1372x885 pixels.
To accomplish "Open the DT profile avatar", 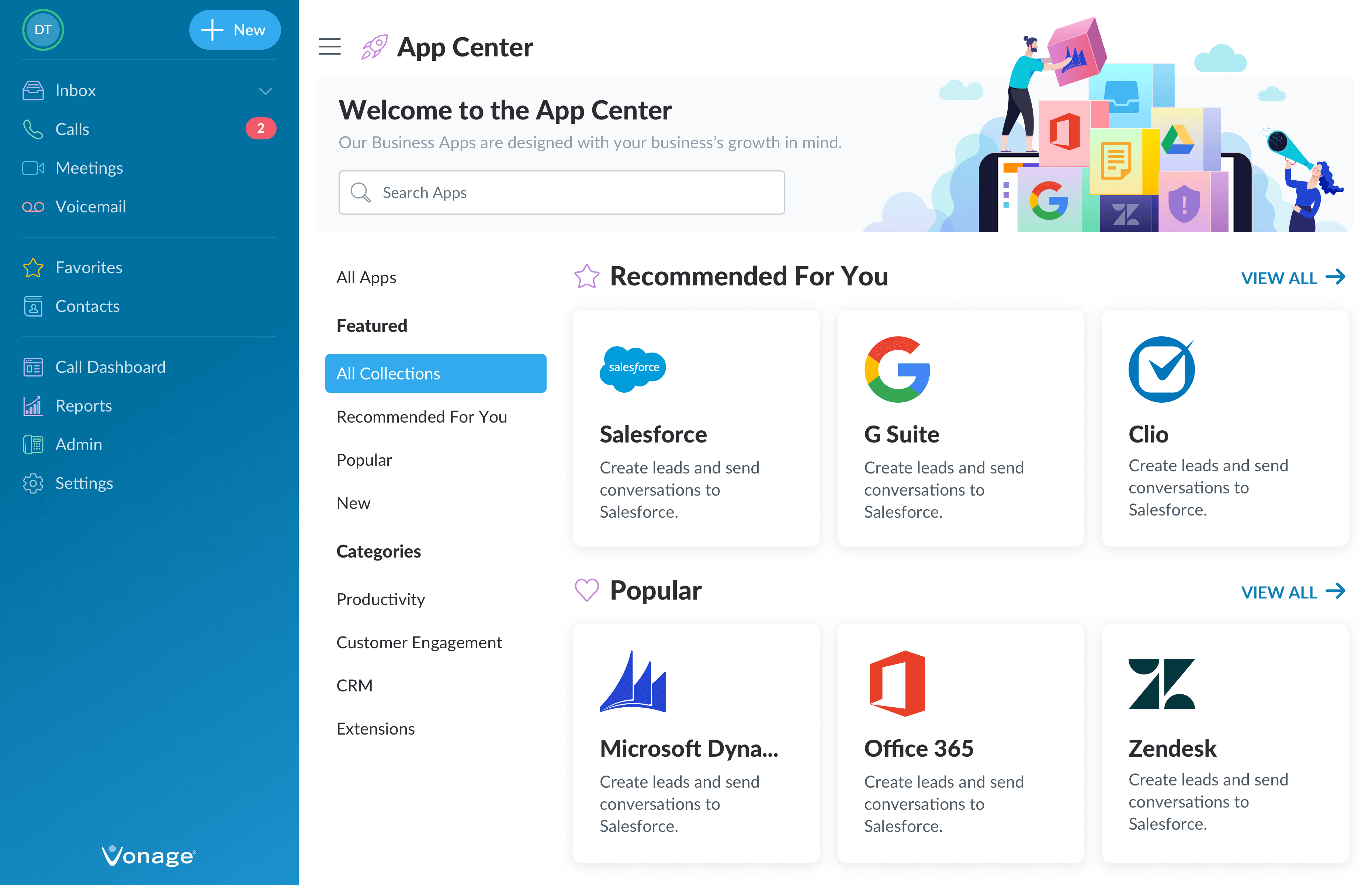I will coord(42,30).
